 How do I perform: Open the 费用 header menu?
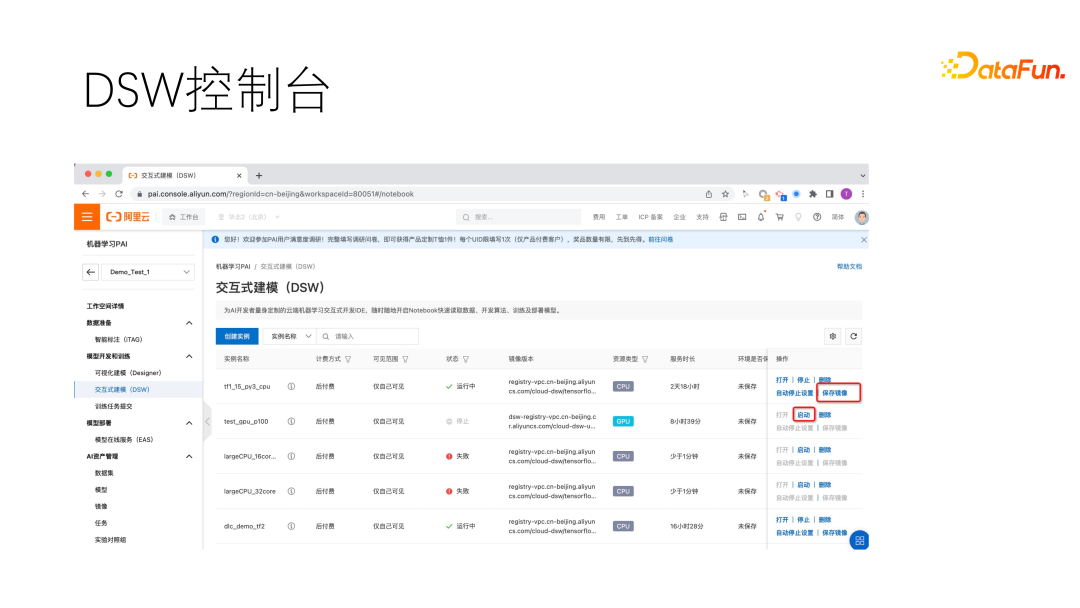point(599,217)
